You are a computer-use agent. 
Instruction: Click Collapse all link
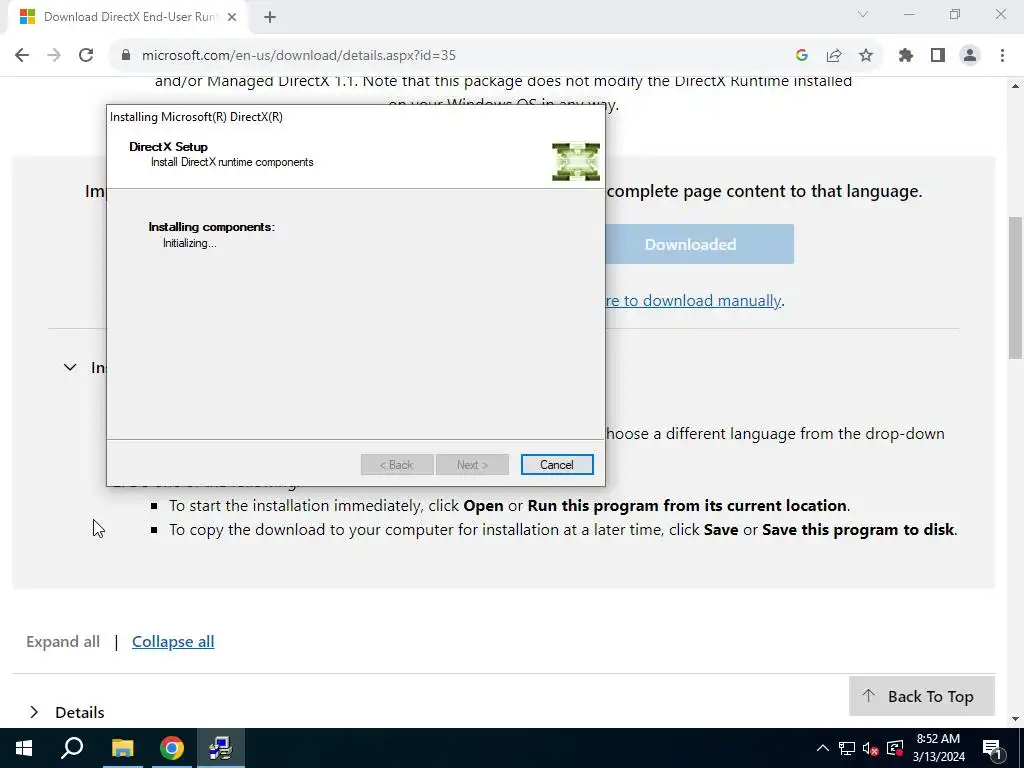click(173, 642)
